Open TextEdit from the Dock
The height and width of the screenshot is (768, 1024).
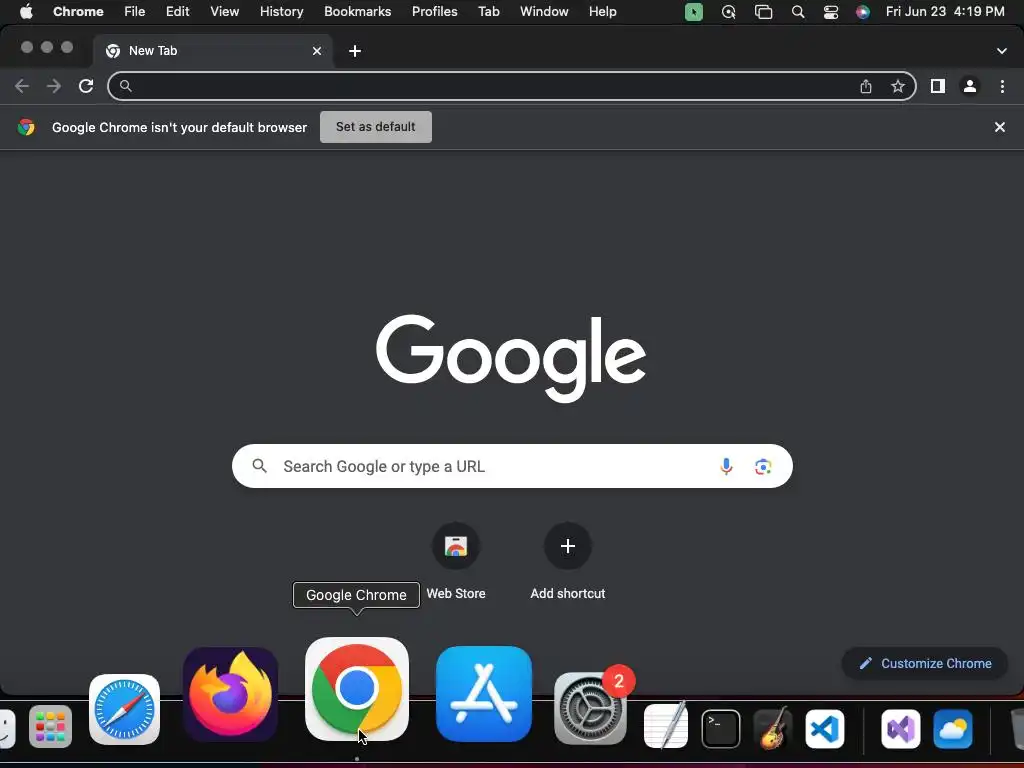point(666,726)
